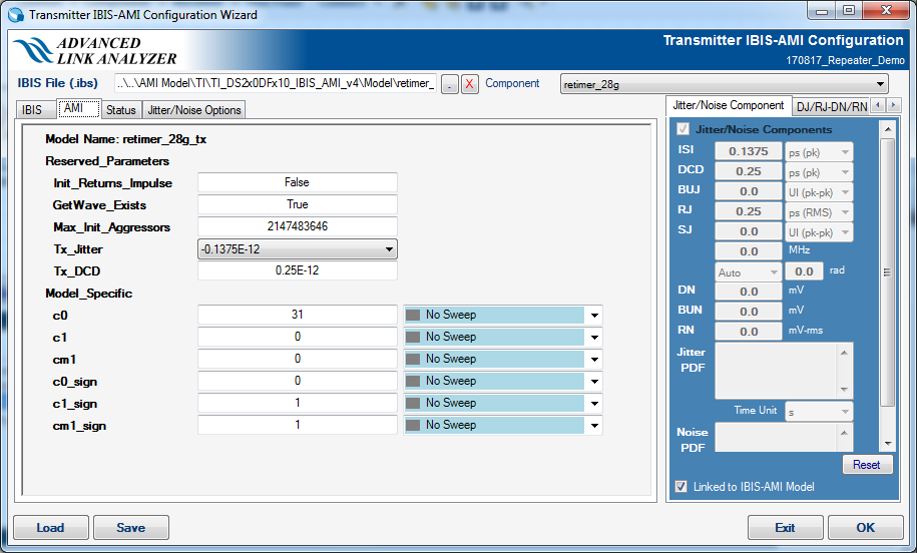
Task: Click the IBIS File path field
Action: coord(275,84)
